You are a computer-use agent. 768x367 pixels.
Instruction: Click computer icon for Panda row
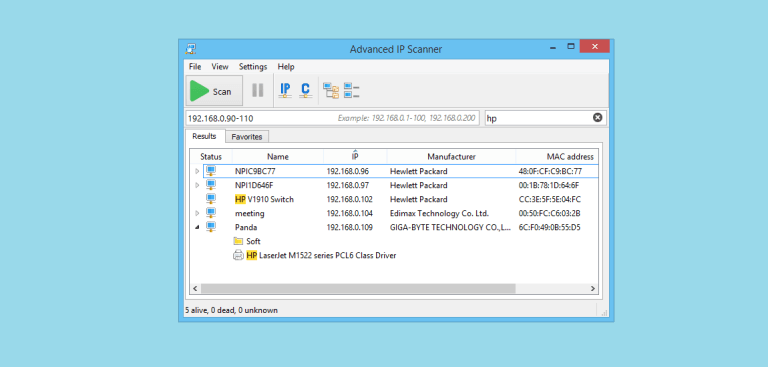pos(211,227)
